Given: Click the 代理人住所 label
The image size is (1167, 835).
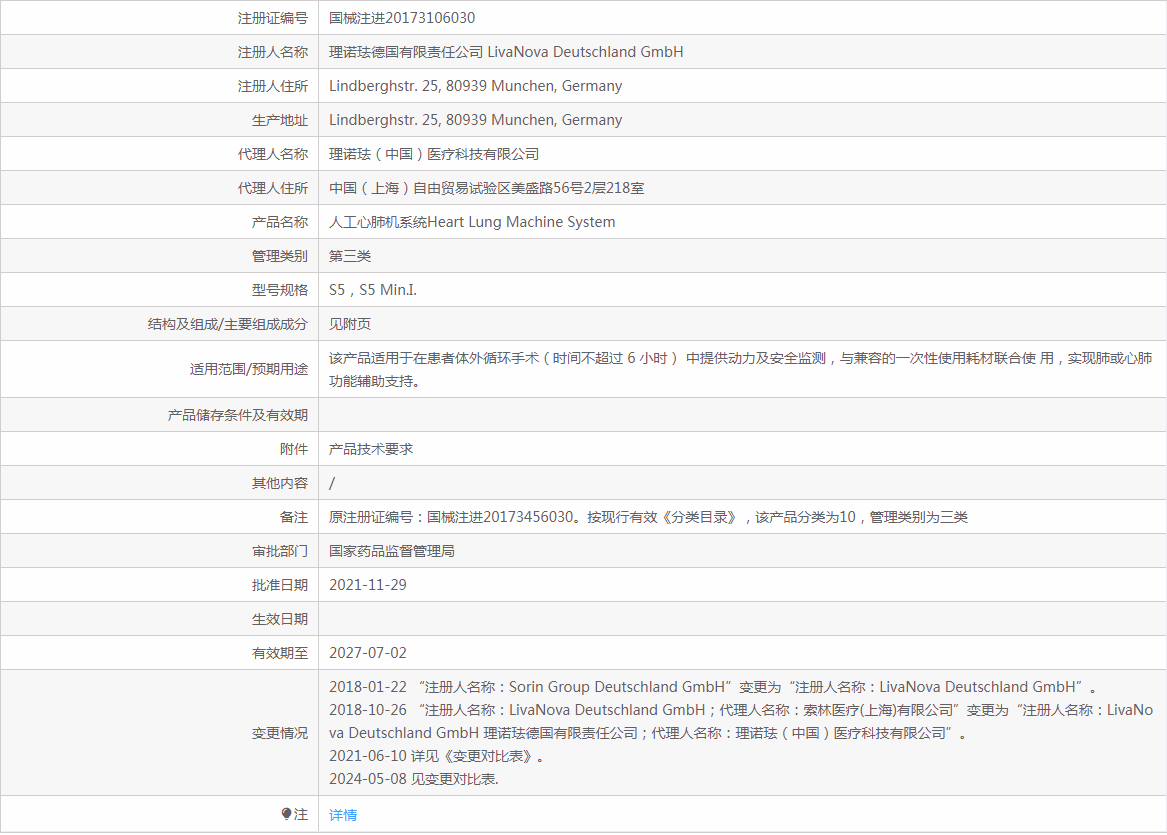Looking at the screenshot, I should (272, 188).
